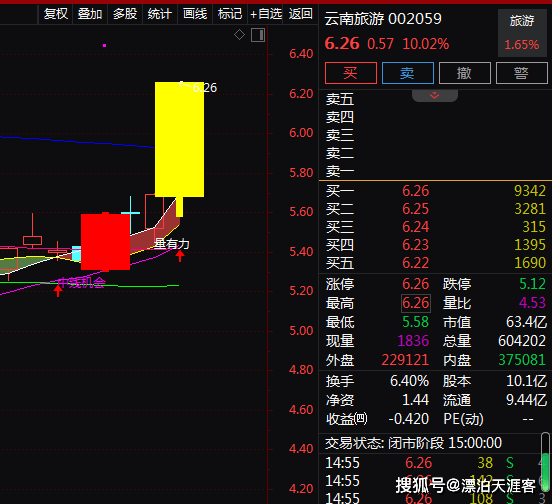Open the 旅游 sector box

tap(522, 33)
